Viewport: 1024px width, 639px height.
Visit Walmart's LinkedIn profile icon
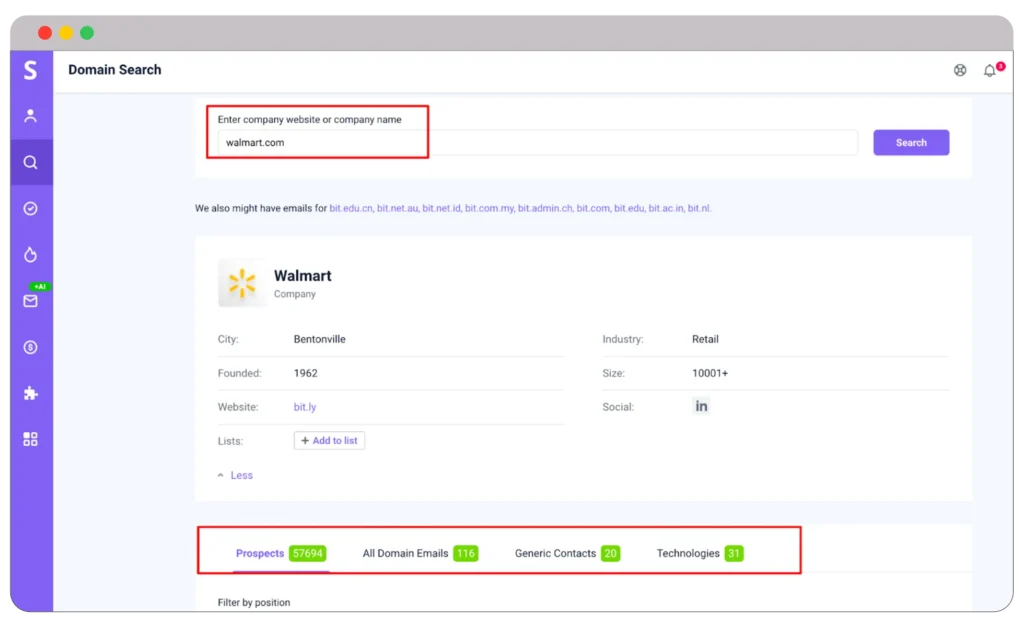point(701,406)
